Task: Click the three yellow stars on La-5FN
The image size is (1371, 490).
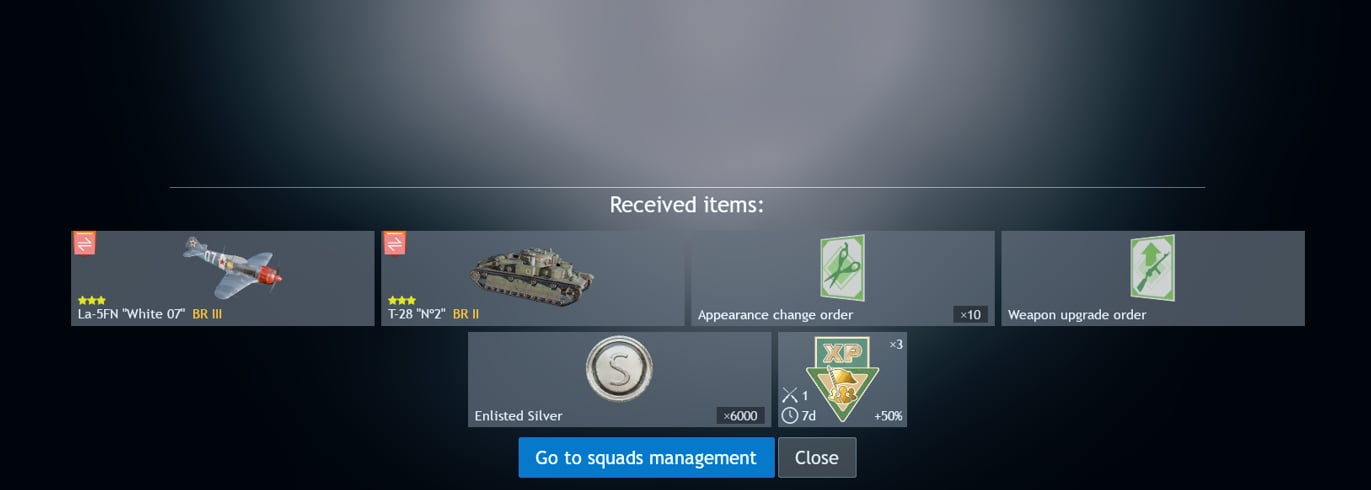Action: point(91,300)
